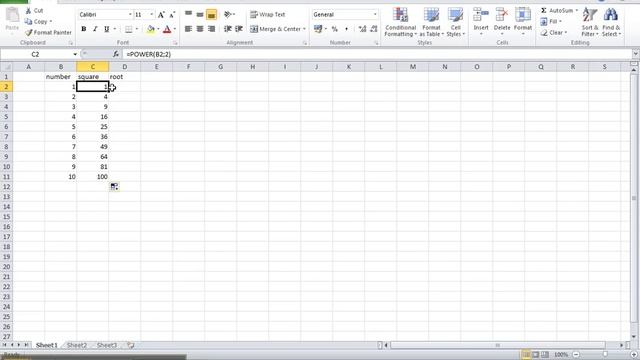Screen dimensions: 640x360
Task: Expand the Copy dropdown arrow
Action: click(x=51, y=22)
